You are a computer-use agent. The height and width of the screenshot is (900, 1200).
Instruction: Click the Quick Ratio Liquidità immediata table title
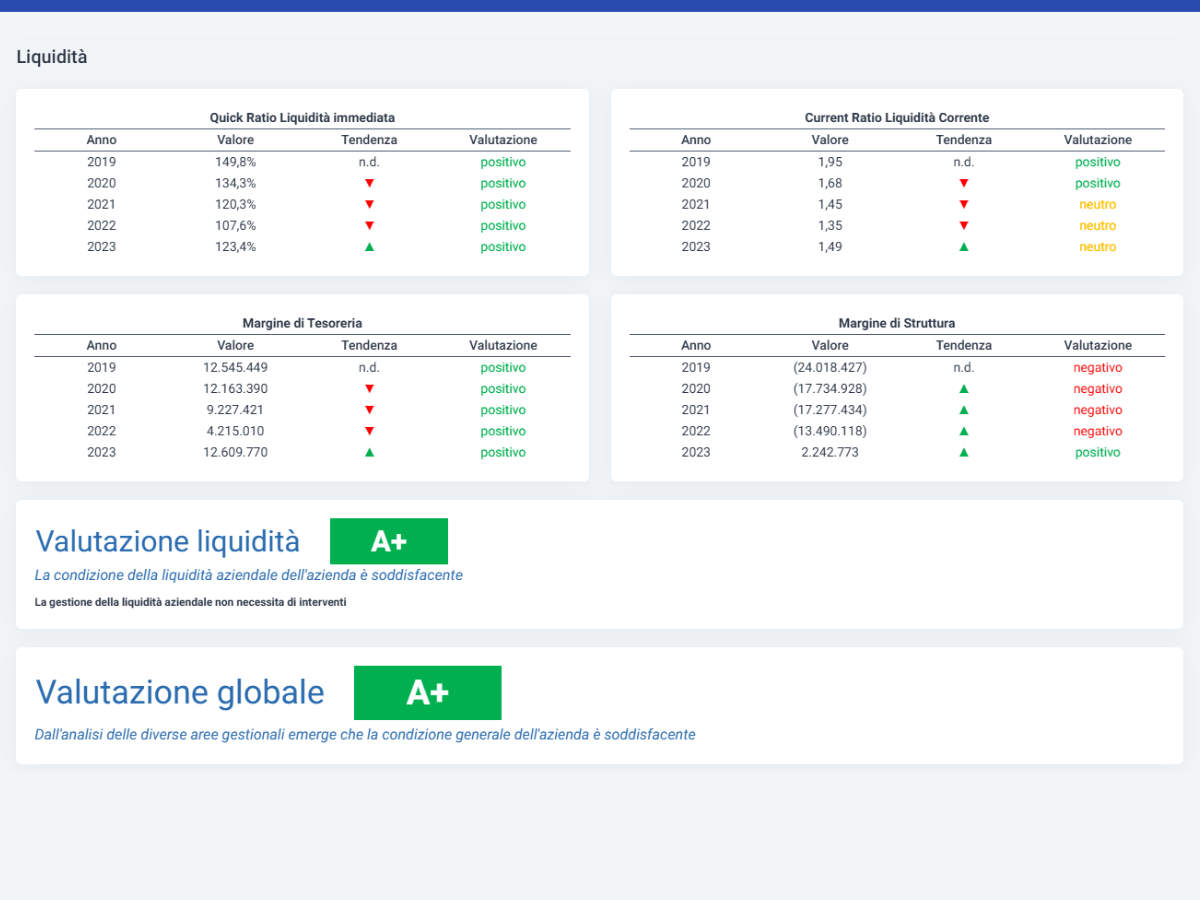click(x=302, y=118)
